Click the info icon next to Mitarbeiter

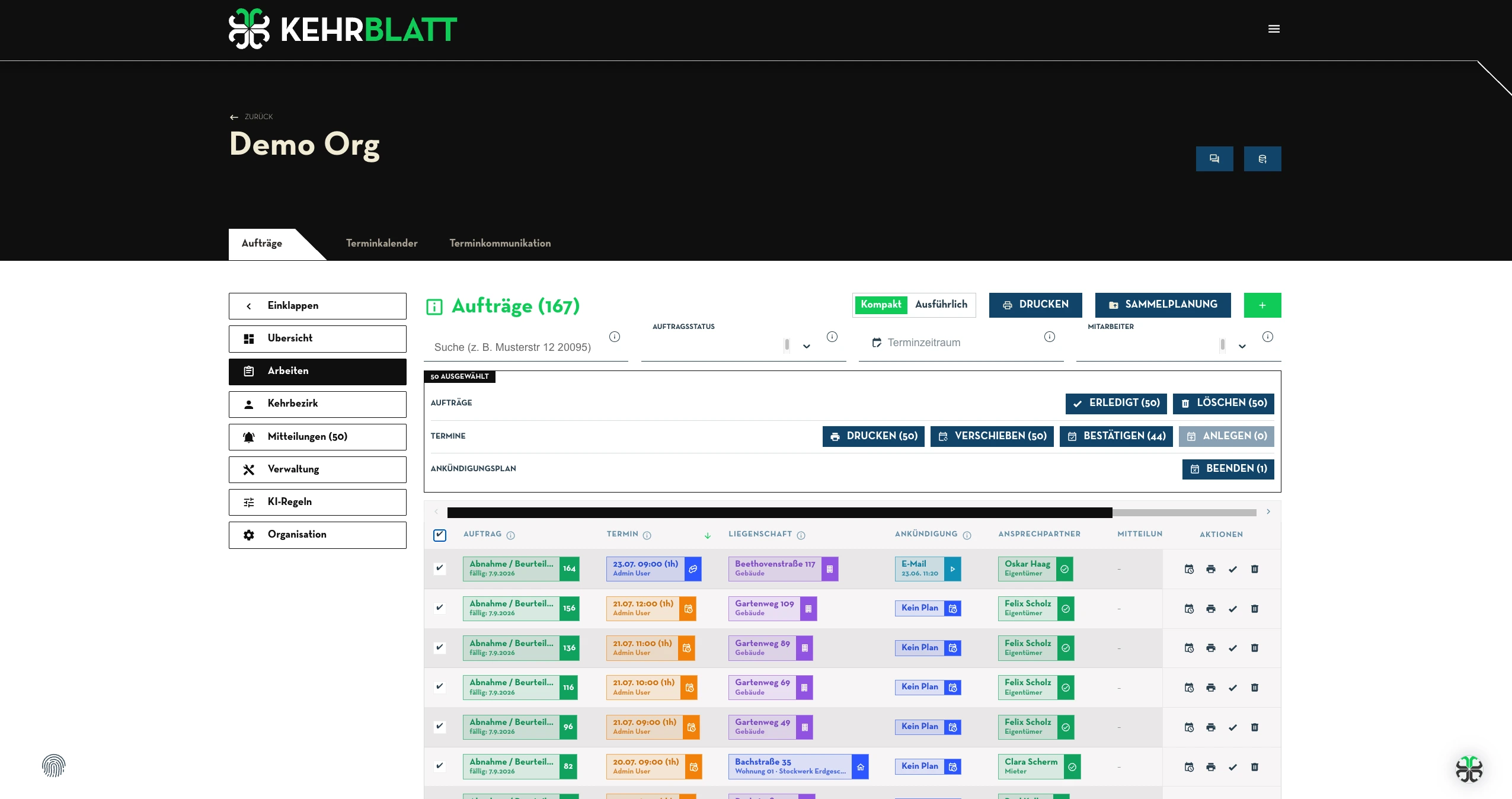coord(1268,337)
